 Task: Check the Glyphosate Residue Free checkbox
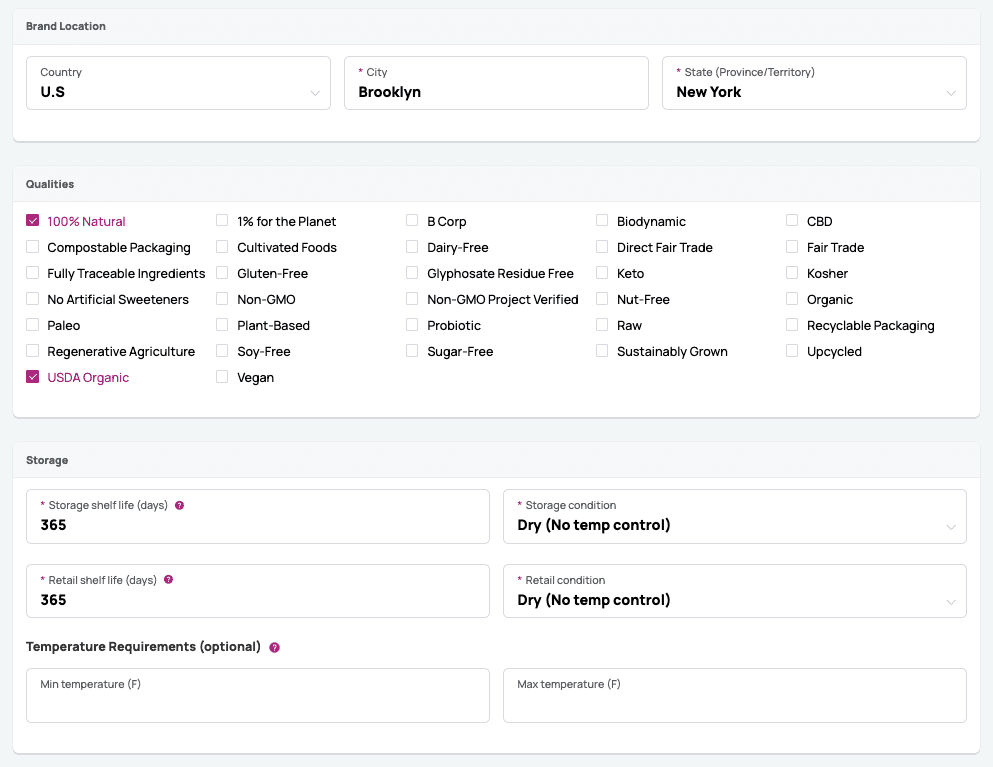(x=412, y=272)
